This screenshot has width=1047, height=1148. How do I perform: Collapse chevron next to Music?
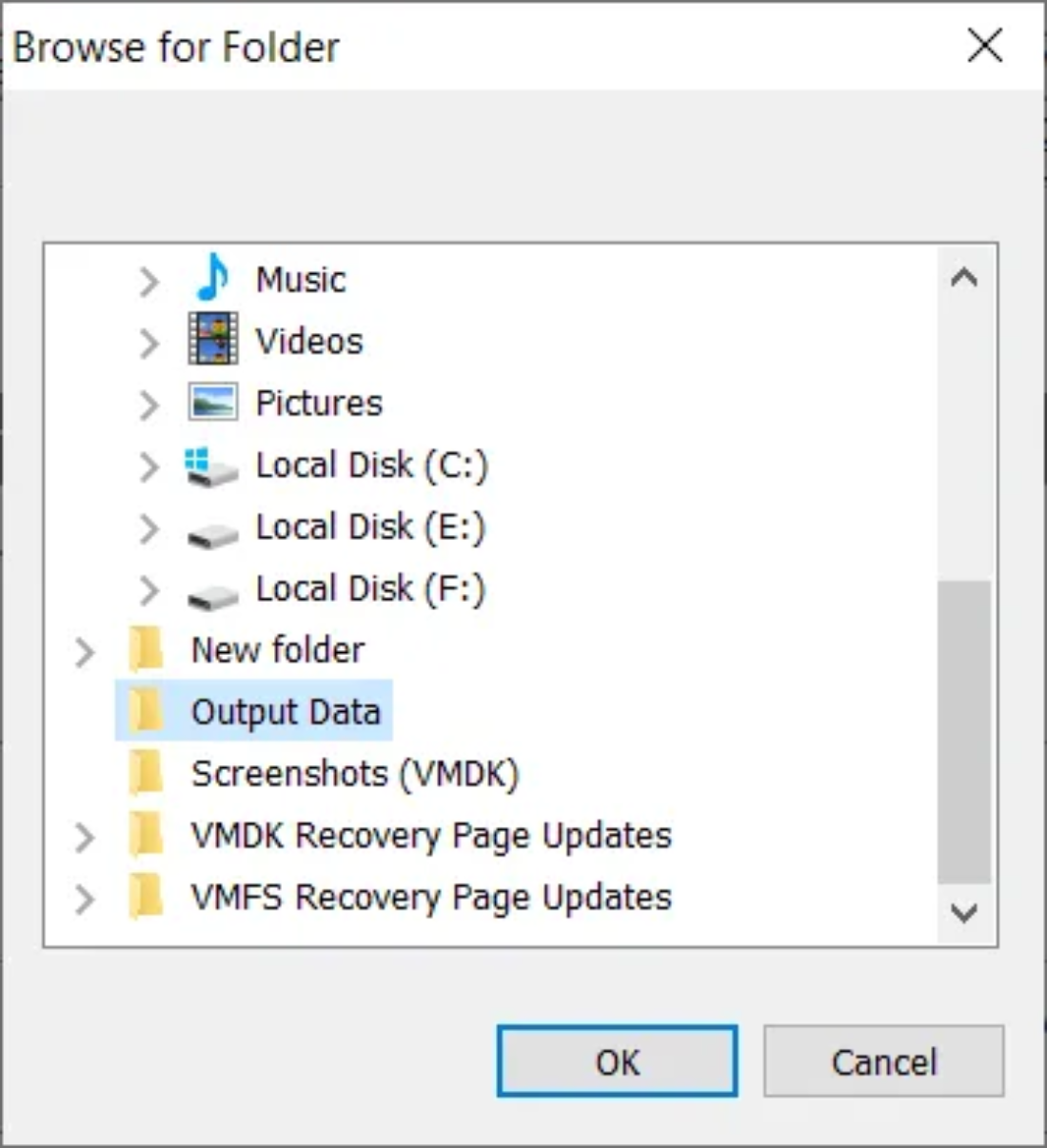pyautogui.click(x=149, y=279)
